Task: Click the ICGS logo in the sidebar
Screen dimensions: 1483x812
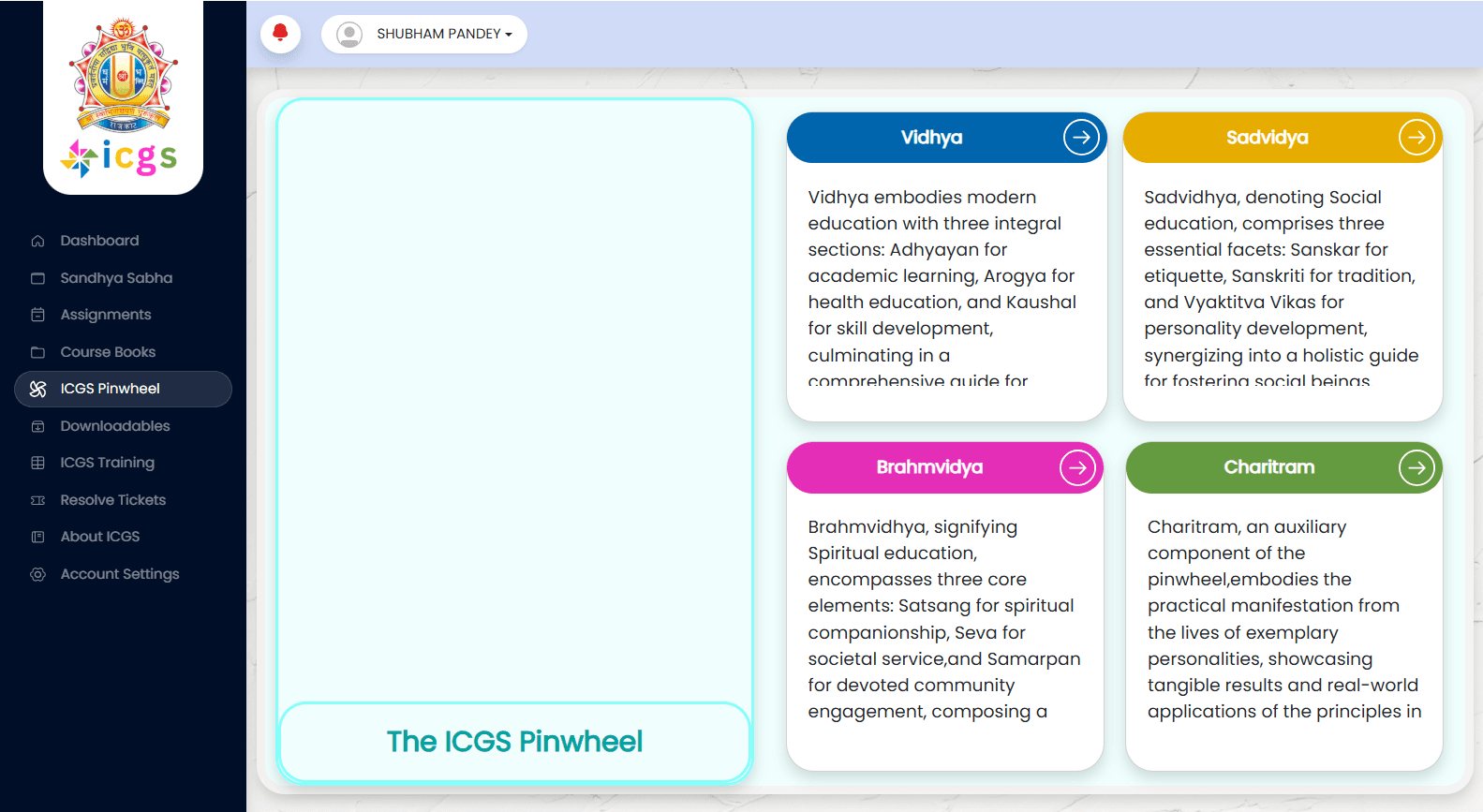Action: tap(123, 98)
